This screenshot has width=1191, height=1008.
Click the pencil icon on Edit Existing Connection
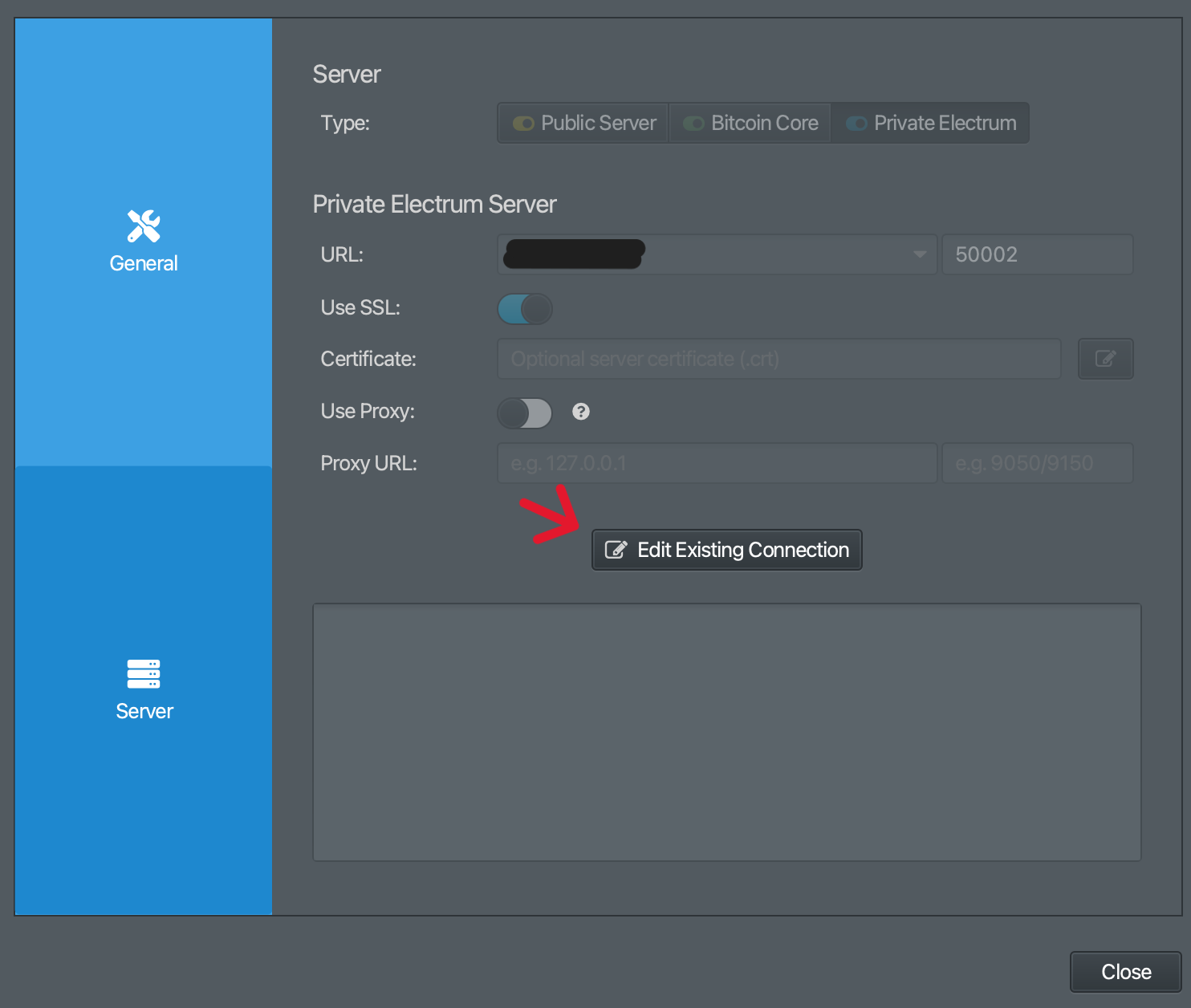tap(616, 549)
